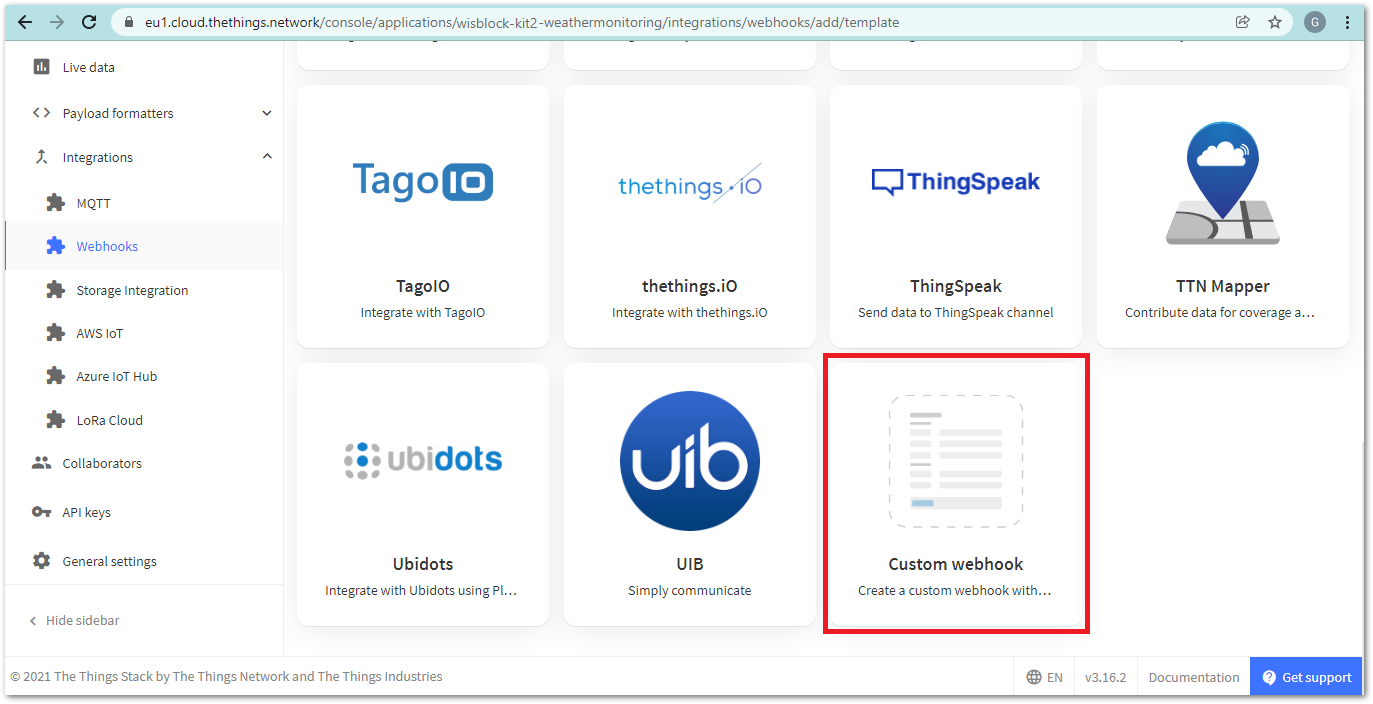Click Get support button

1306,677
